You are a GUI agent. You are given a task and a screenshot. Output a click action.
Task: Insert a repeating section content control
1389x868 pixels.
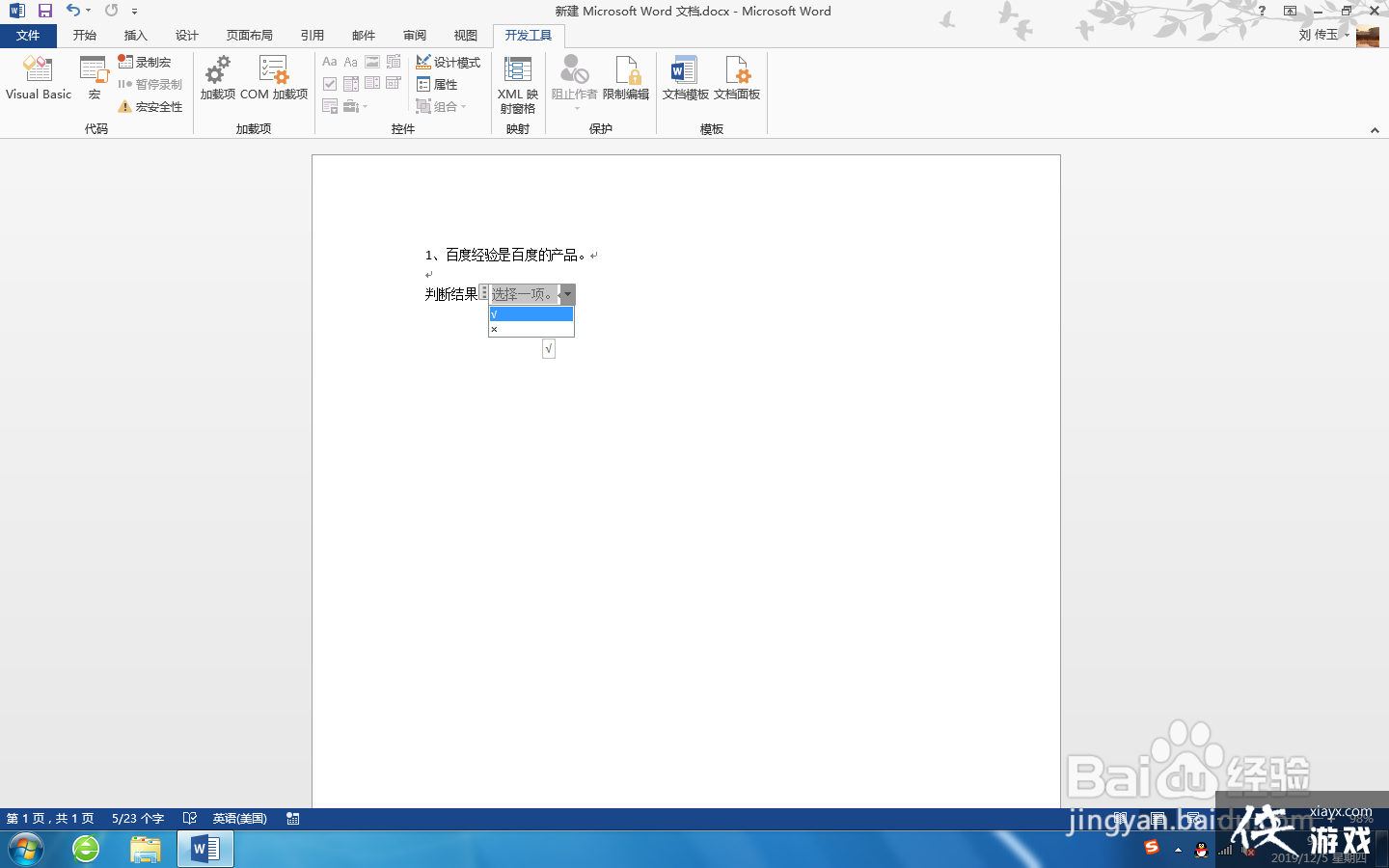pos(330,106)
